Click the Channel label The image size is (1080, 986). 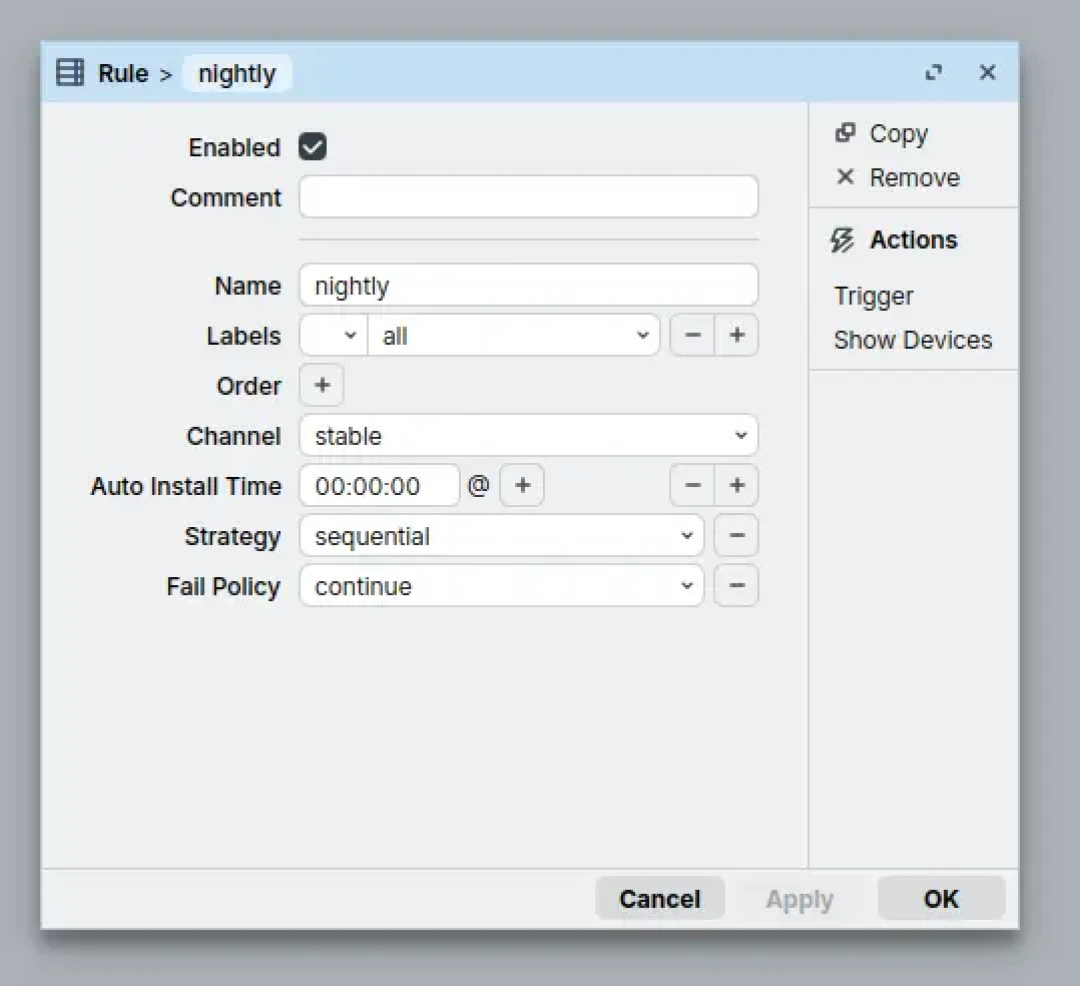[233, 436]
